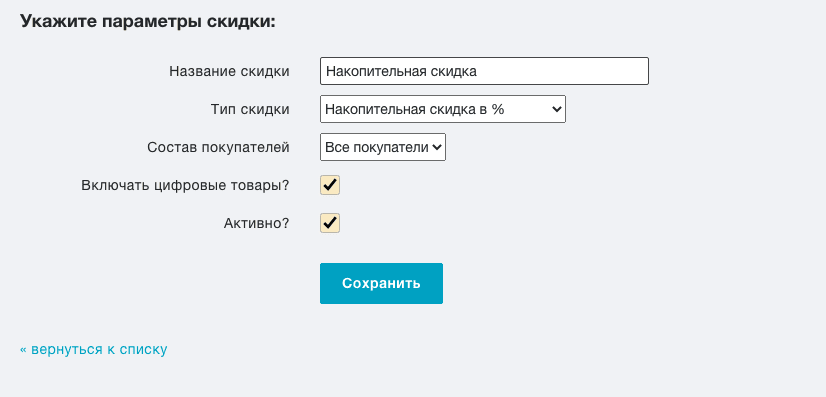
Task: Toggle the 'Активно?' checkbox
Action: [x=330, y=223]
